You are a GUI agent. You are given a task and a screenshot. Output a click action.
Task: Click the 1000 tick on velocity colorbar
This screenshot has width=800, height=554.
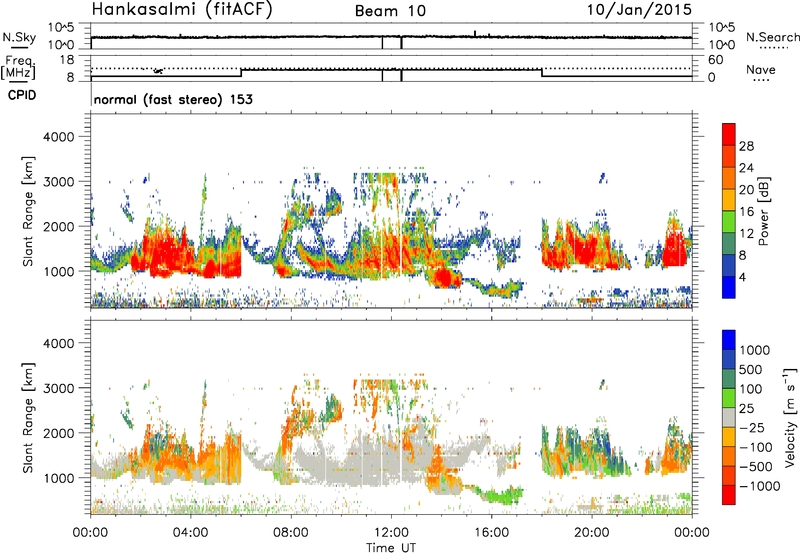755,350
